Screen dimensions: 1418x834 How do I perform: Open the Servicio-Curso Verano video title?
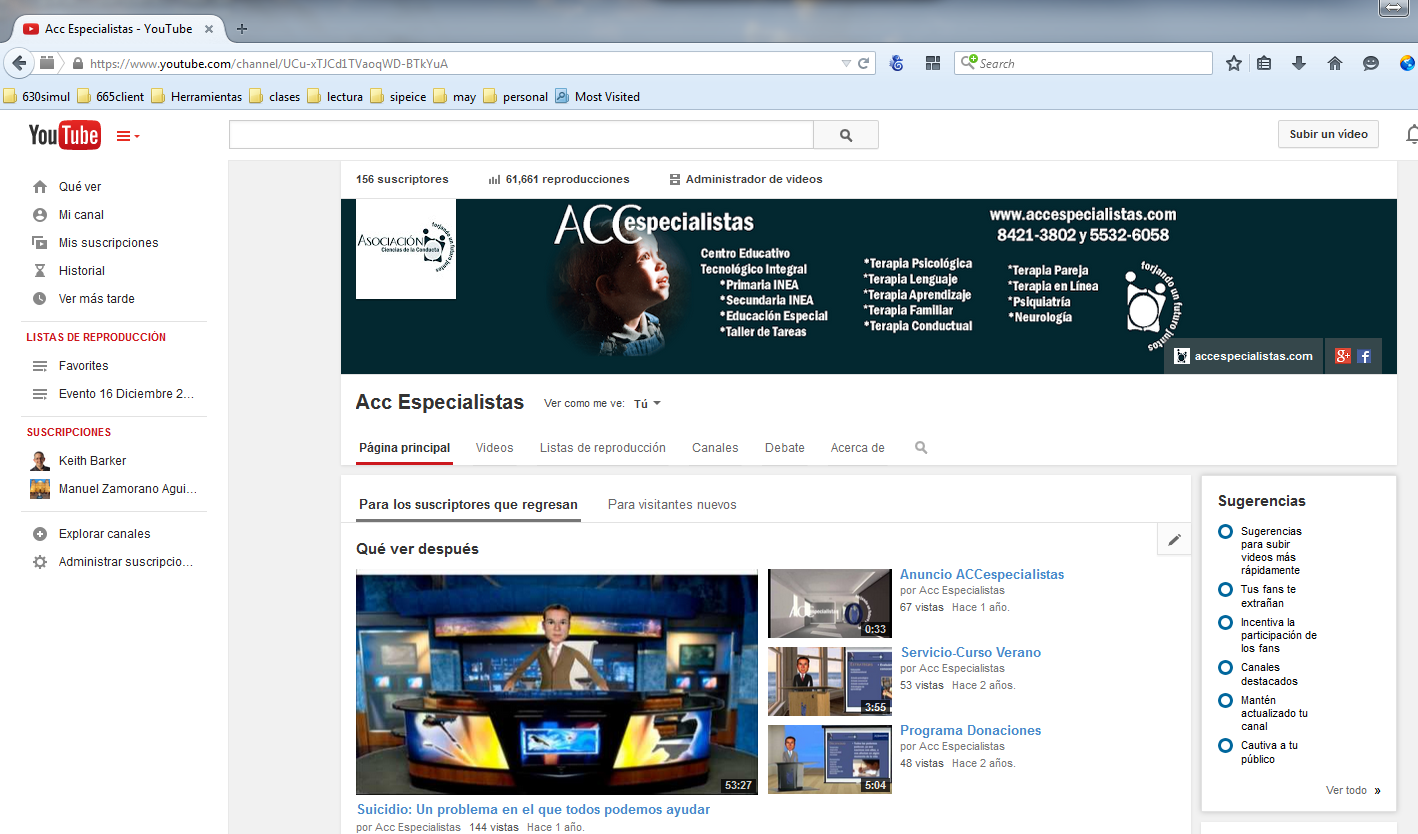pyautogui.click(x=971, y=653)
